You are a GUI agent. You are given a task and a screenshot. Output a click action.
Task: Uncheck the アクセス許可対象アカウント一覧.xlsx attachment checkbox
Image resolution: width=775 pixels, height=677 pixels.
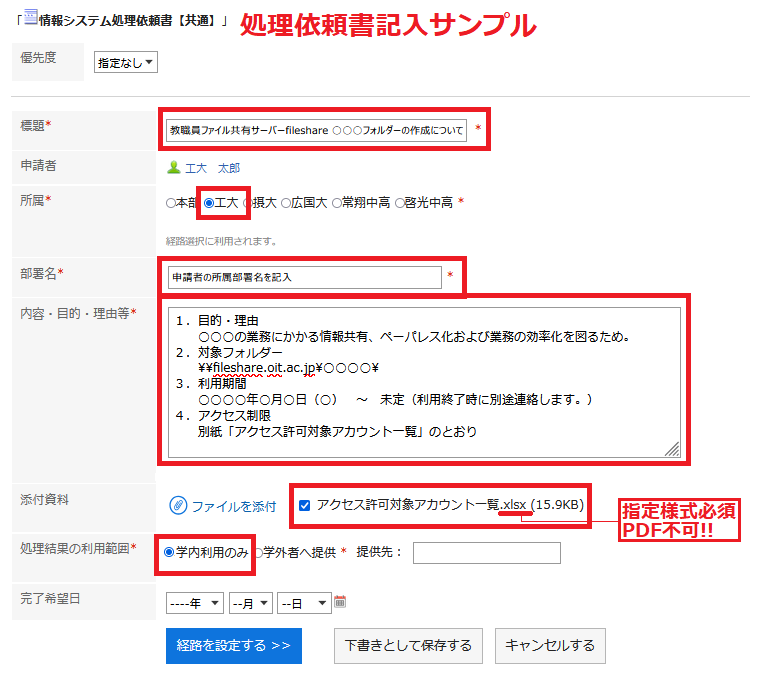[304, 505]
